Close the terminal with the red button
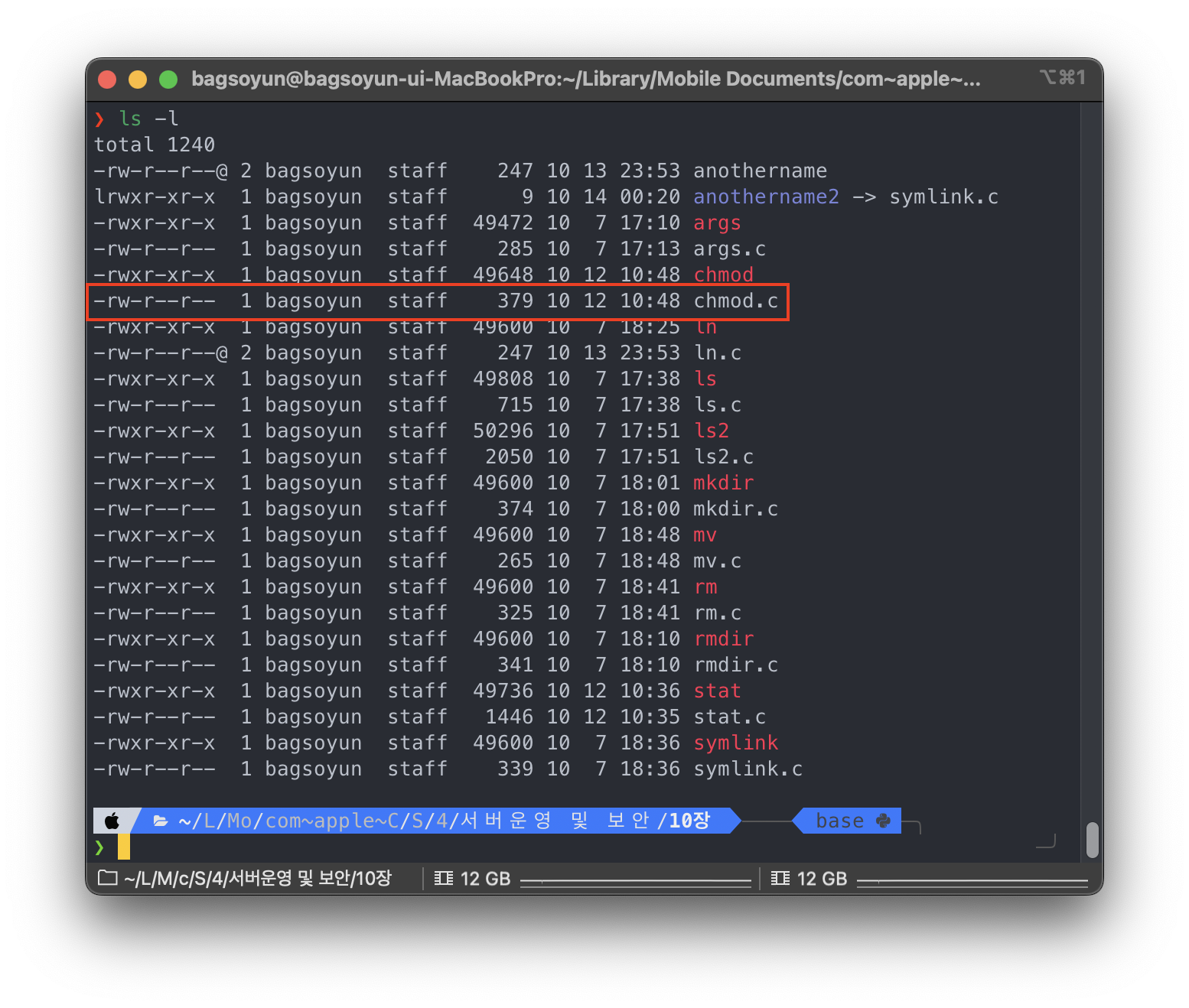 pos(107,79)
